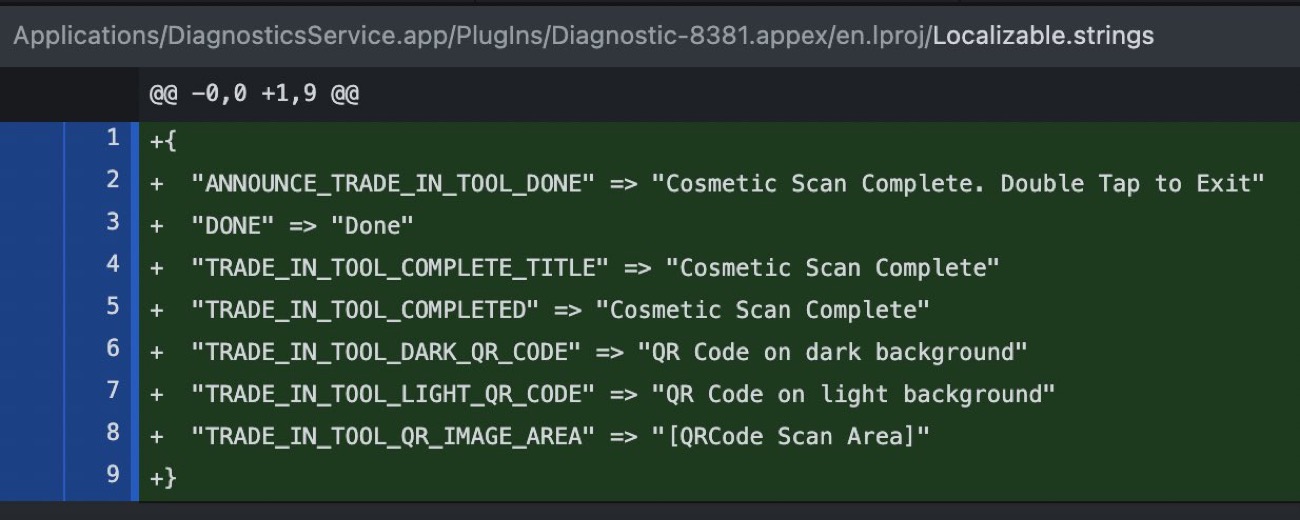Select line number 8 in the diff
Image resolution: width=1300 pixels, height=520 pixels.
pyautogui.click(x=112, y=432)
